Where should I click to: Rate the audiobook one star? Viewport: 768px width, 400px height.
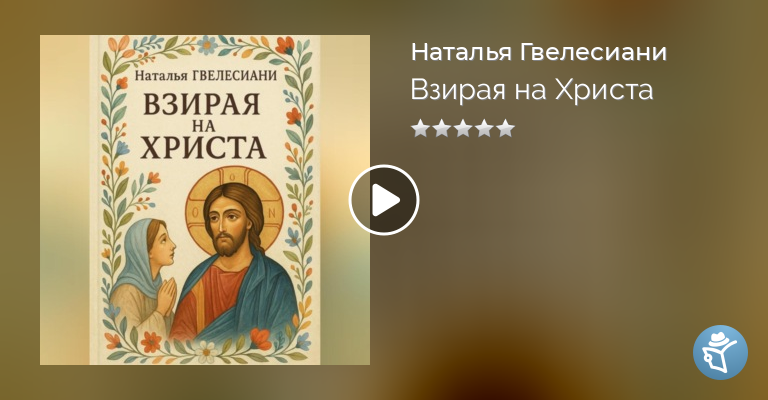(x=420, y=129)
